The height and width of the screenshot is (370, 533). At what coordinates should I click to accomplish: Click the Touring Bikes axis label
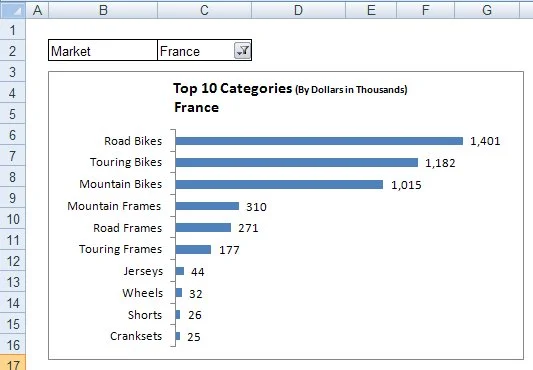coord(126,162)
